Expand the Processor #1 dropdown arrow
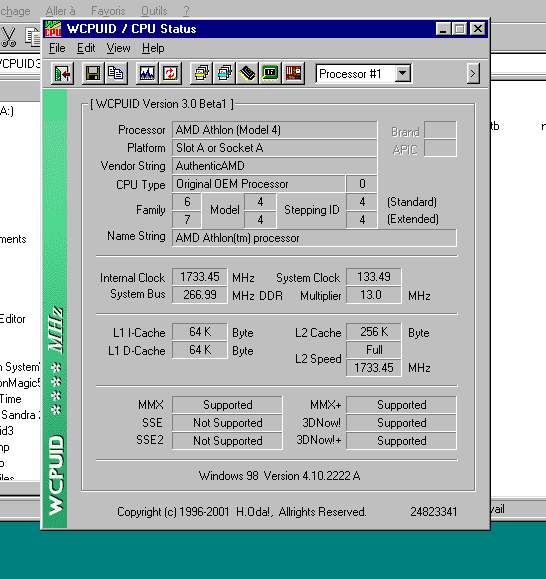Image resolution: width=546 pixels, height=579 pixels. tap(403, 73)
